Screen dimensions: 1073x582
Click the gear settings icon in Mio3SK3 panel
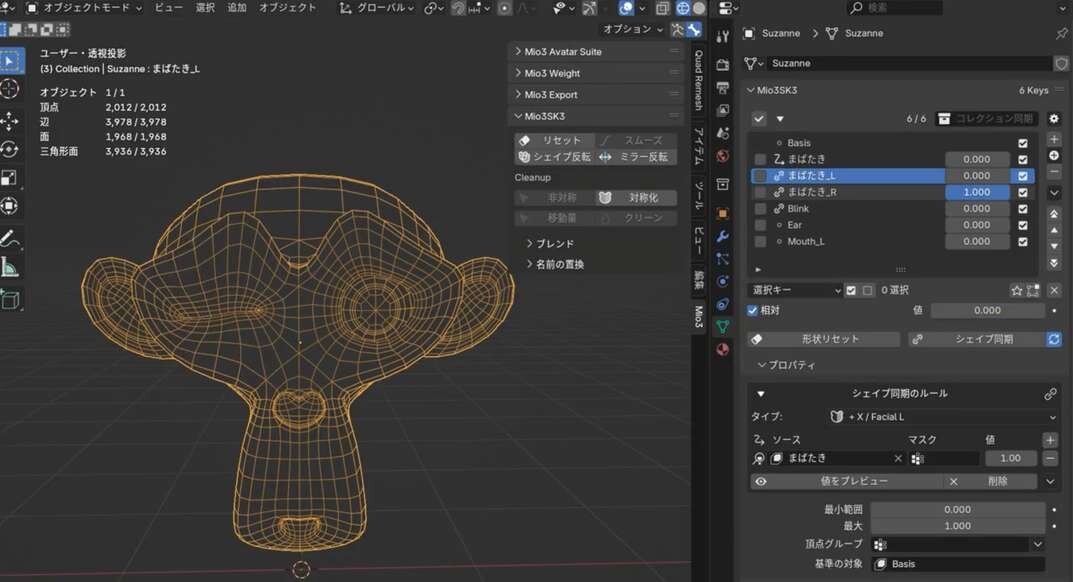[1054, 118]
